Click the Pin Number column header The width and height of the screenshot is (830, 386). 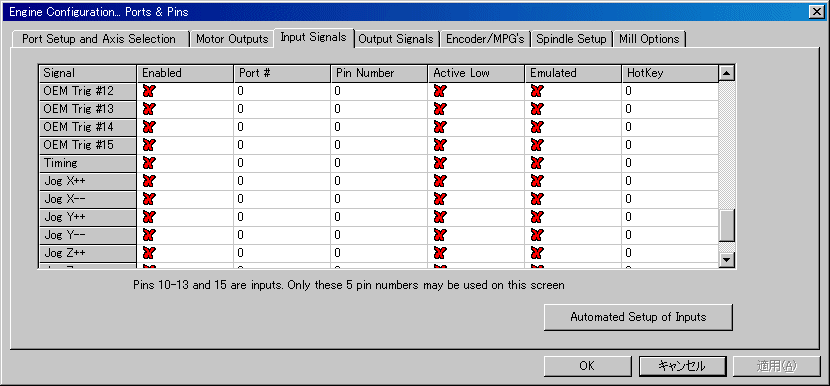coord(380,73)
